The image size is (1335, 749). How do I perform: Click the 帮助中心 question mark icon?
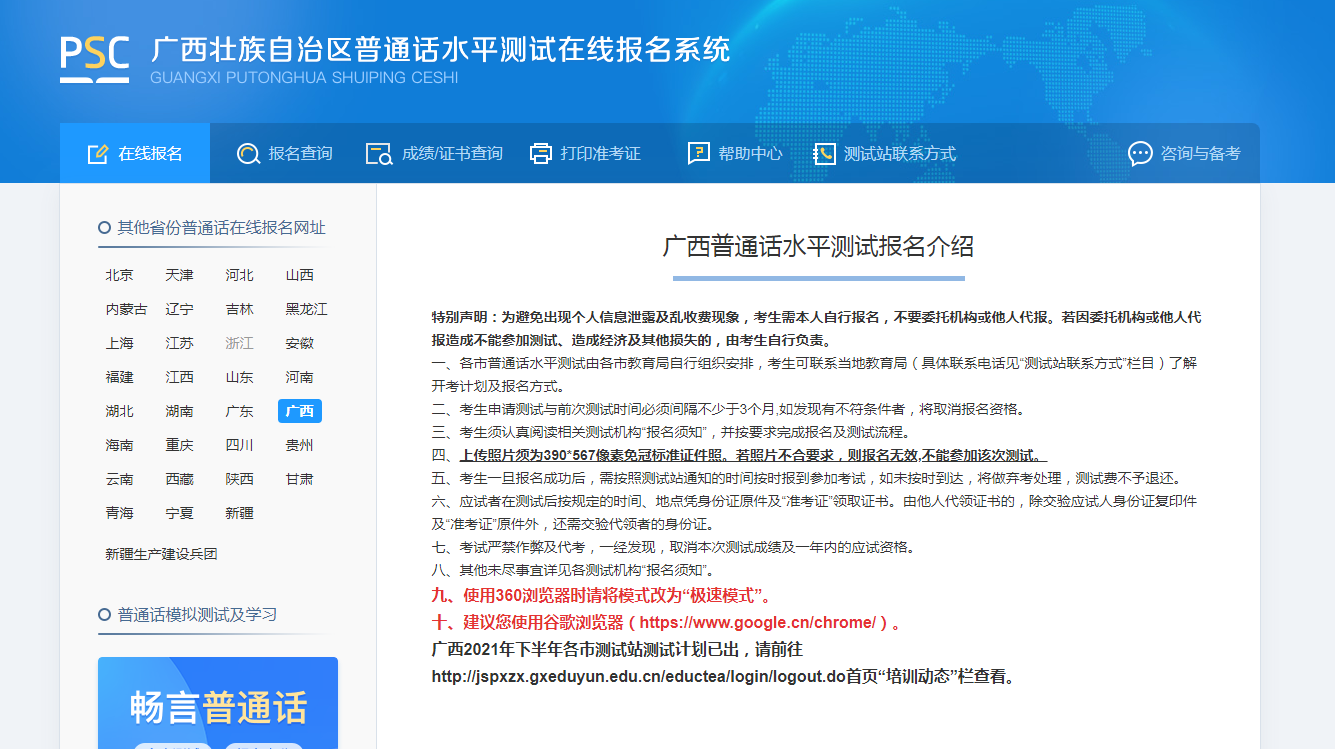699,154
